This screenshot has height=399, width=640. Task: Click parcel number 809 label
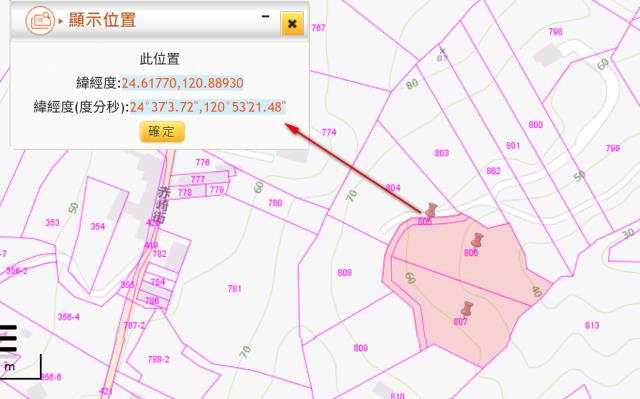pos(361,348)
